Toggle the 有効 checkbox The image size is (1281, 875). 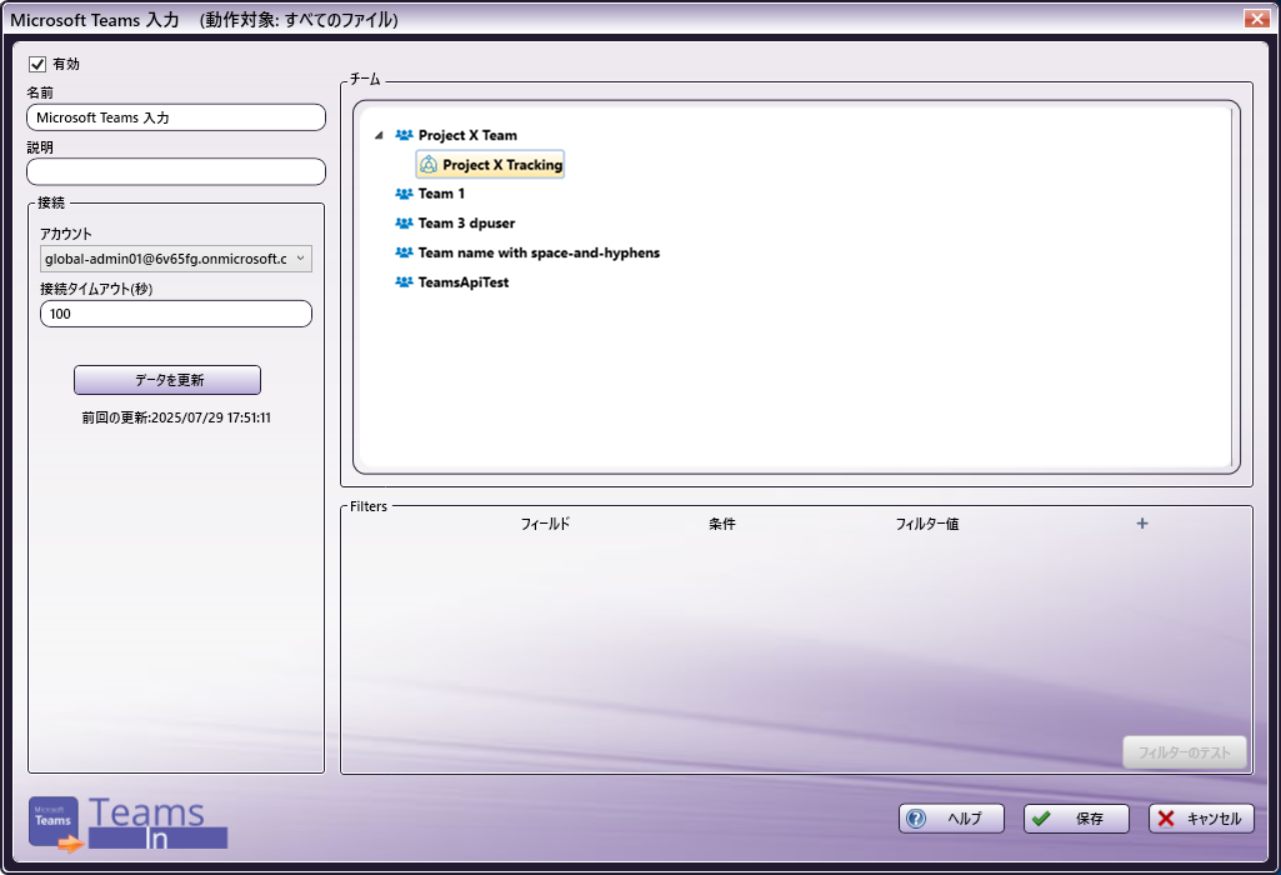[38, 64]
